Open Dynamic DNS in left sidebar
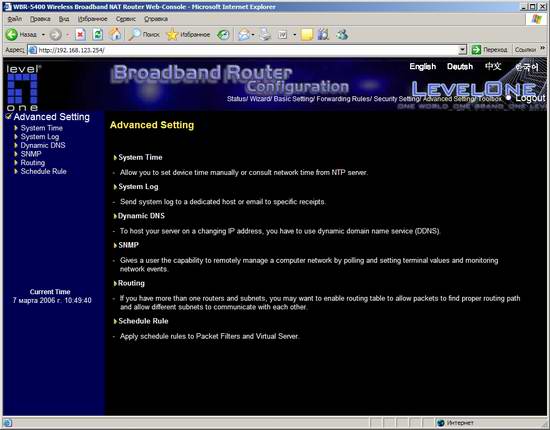Screen dimensions: 550x430 tap(43, 145)
